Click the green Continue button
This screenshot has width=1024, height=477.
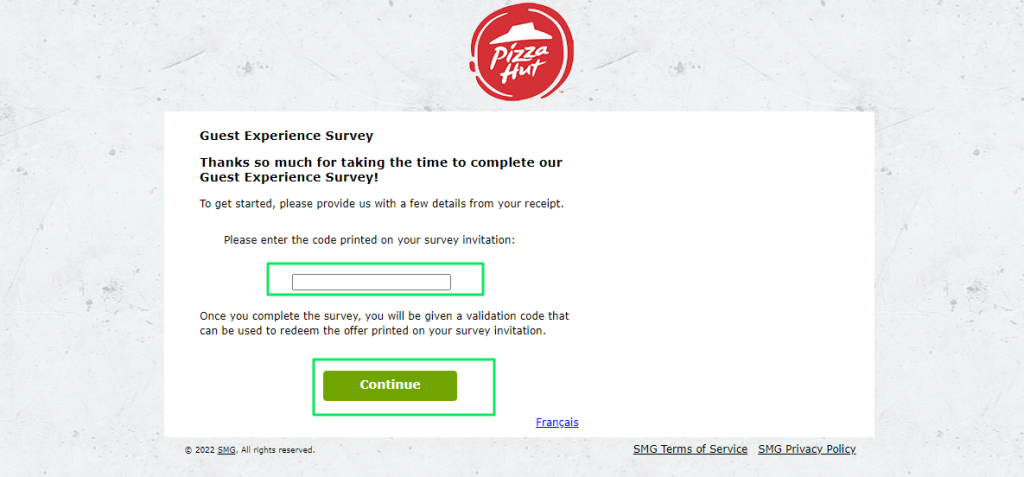pyautogui.click(x=390, y=386)
